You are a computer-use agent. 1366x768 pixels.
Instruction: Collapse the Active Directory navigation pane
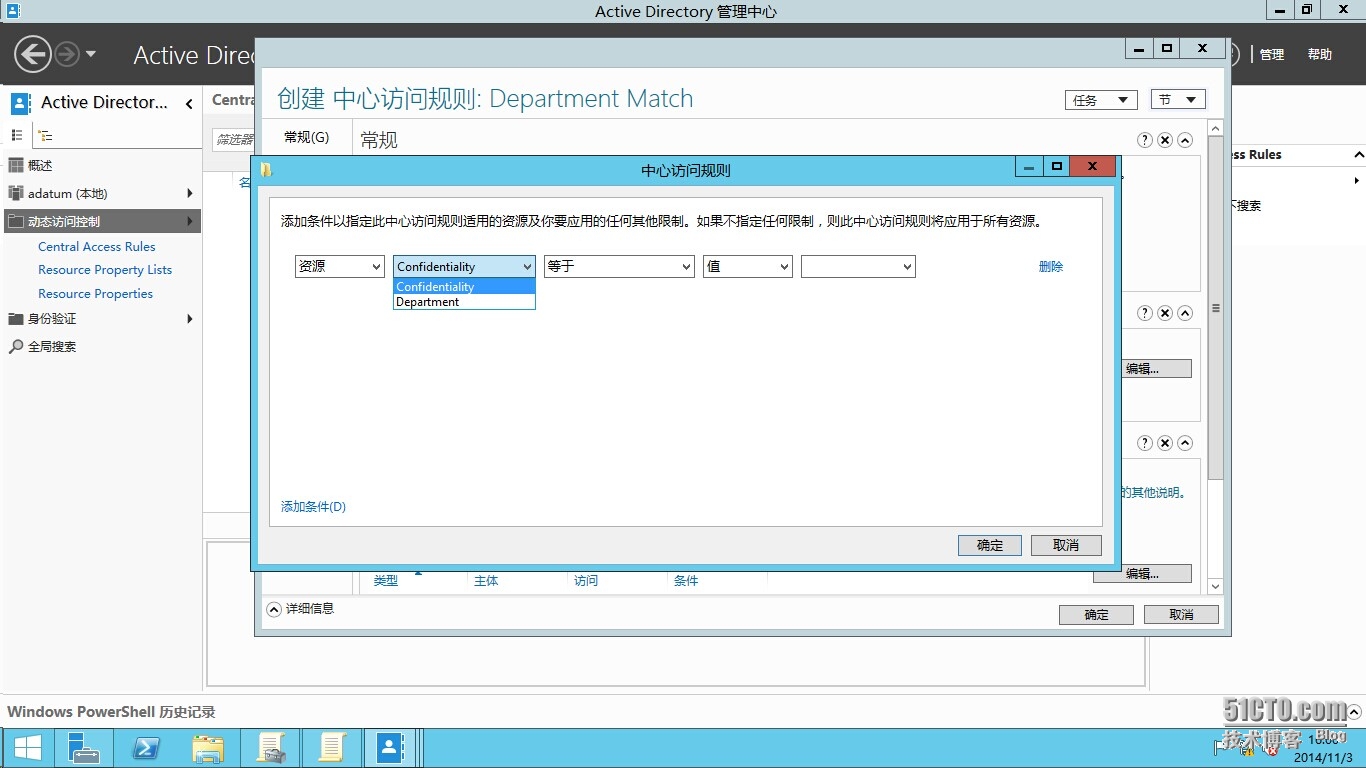pyautogui.click(x=189, y=103)
